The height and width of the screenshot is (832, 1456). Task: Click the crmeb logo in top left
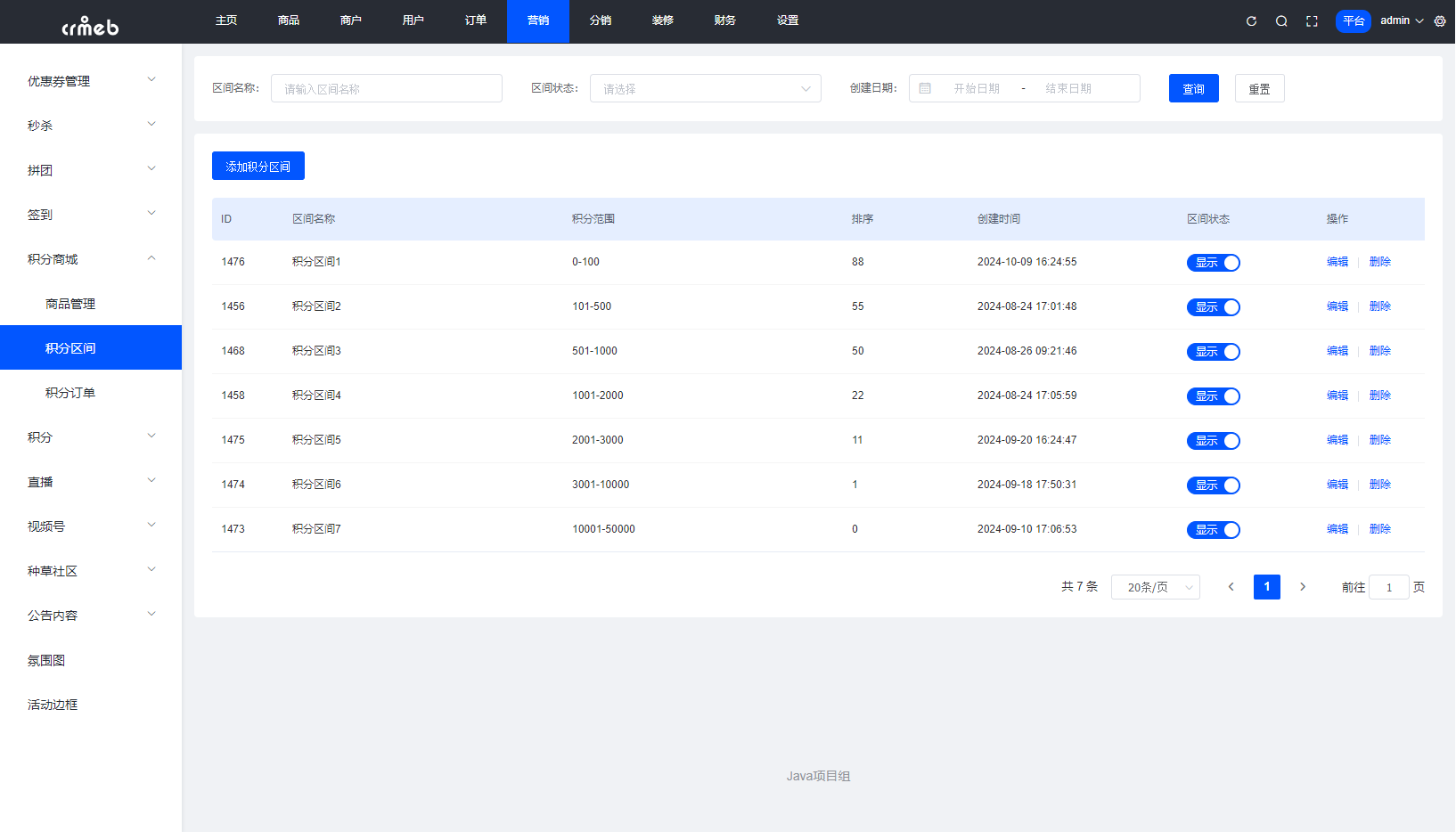coord(90,24)
